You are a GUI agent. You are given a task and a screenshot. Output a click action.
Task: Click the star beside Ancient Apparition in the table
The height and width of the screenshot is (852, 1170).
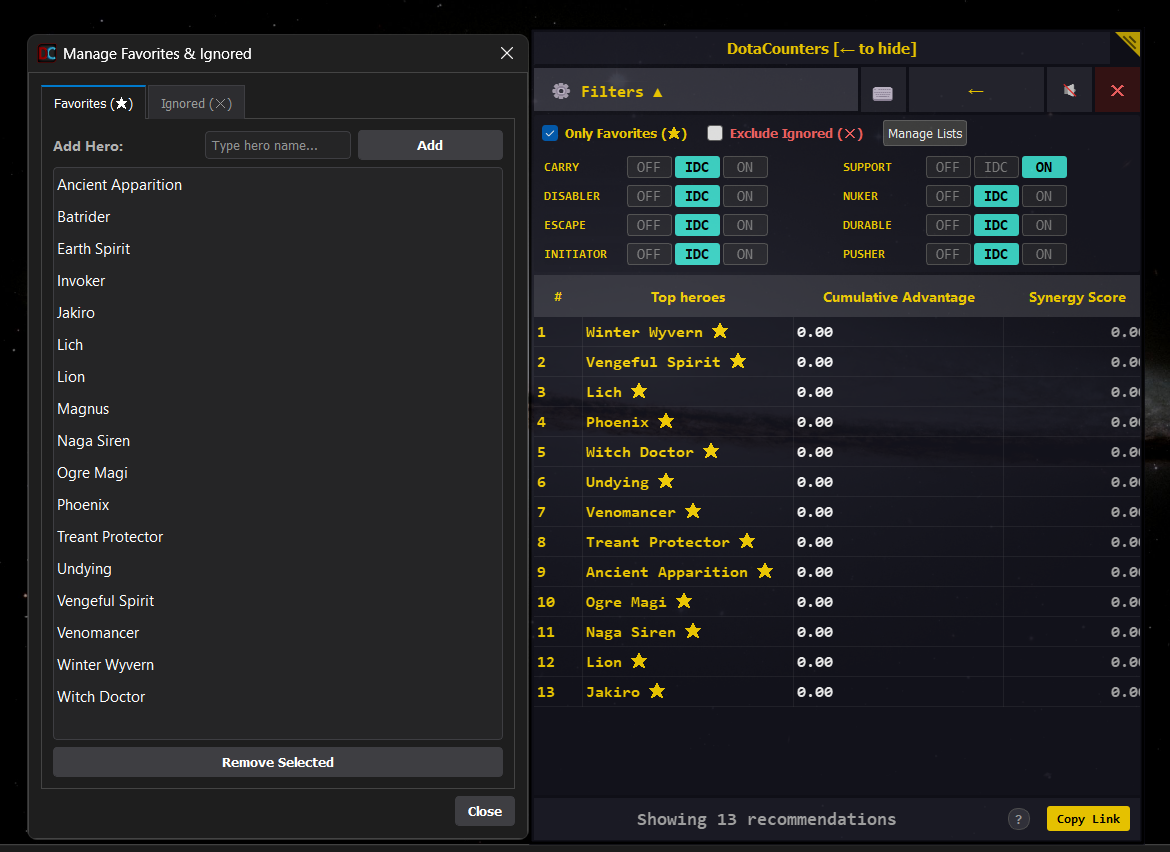point(765,571)
